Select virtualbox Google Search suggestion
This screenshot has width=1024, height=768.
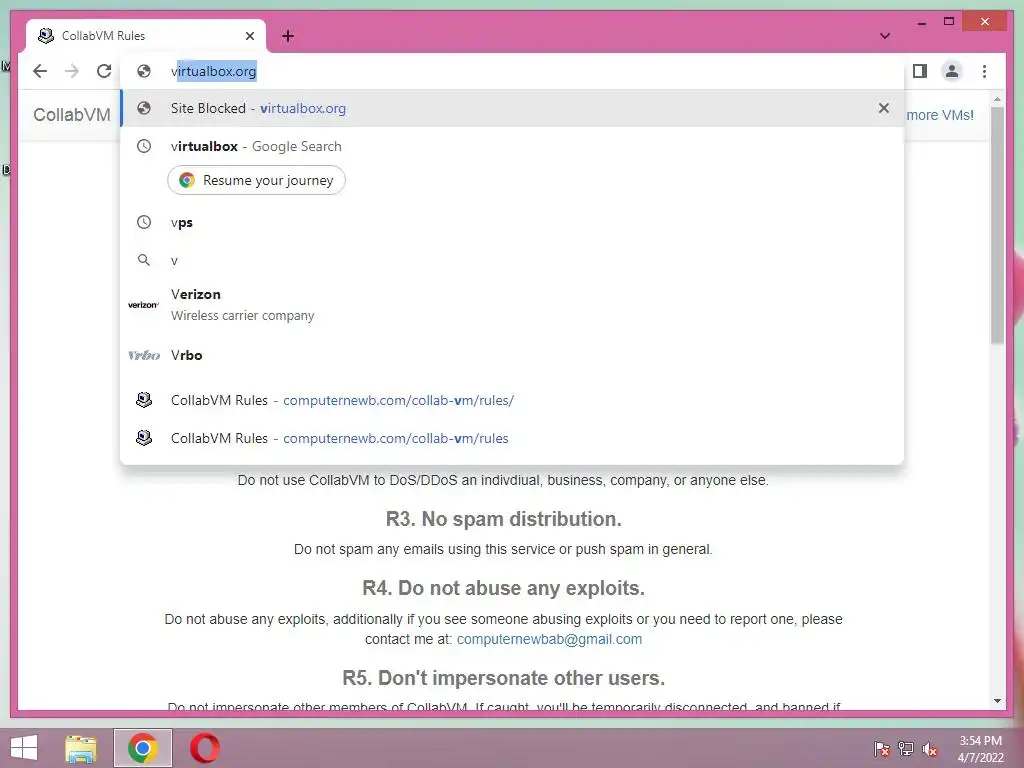tap(513, 146)
